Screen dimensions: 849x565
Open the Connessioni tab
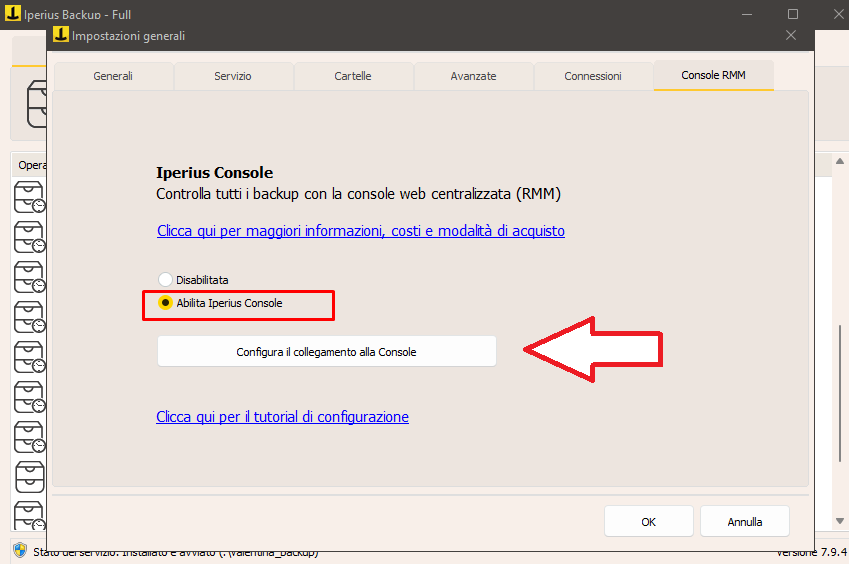(593, 76)
